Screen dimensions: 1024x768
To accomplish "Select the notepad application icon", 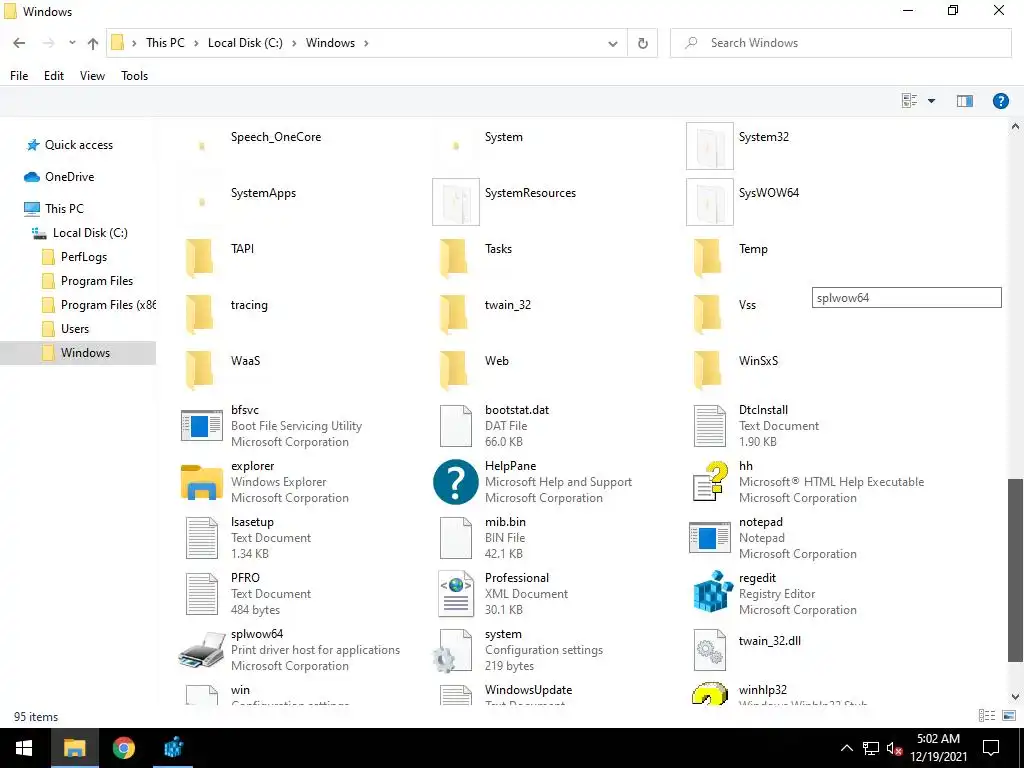I will pyautogui.click(x=709, y=537).
